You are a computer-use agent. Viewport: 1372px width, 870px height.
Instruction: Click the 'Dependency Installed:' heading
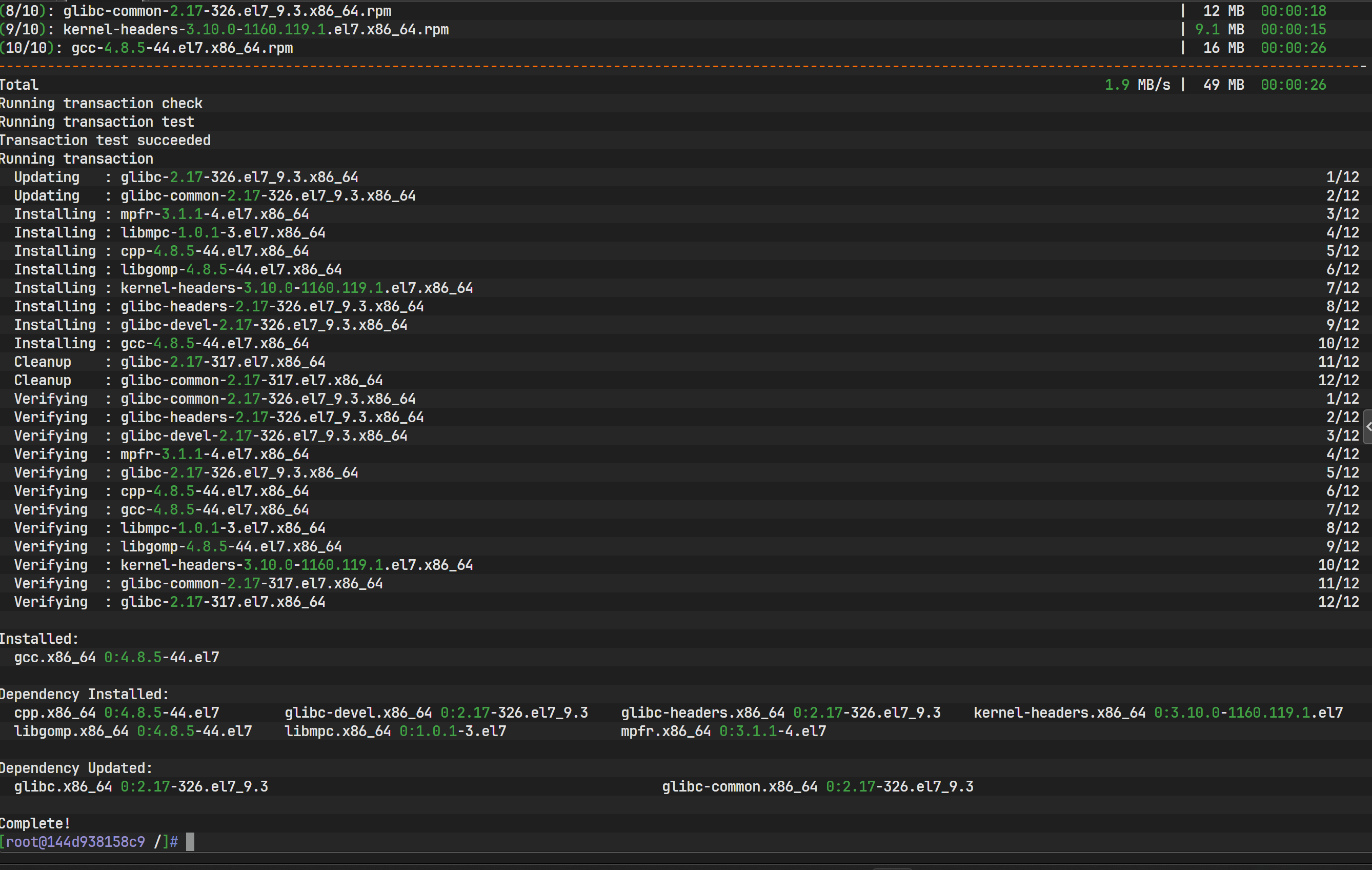(84, 694)
